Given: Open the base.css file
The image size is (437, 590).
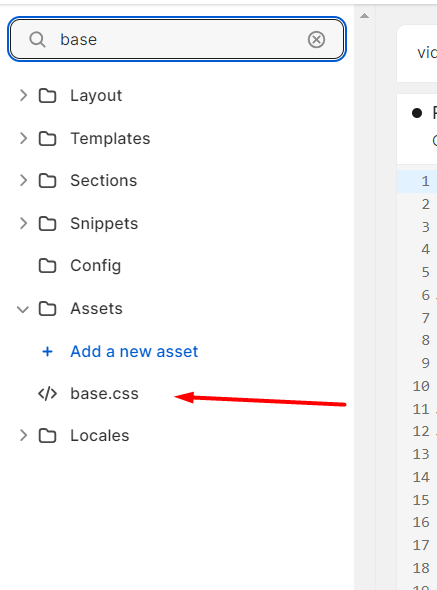Looking at the screenshot, I should pos(104,394).
